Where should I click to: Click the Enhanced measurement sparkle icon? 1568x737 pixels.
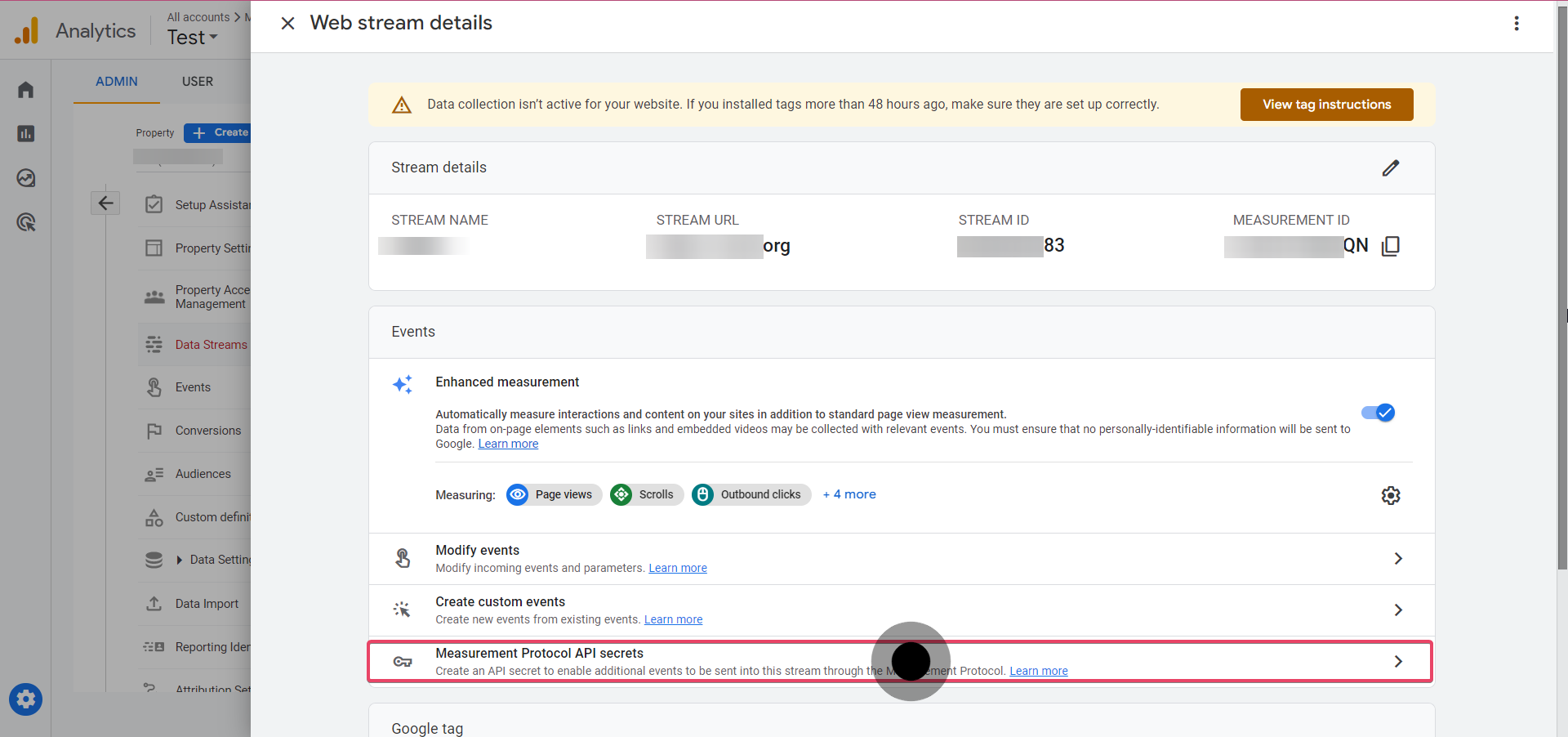[x=403, y=384]
